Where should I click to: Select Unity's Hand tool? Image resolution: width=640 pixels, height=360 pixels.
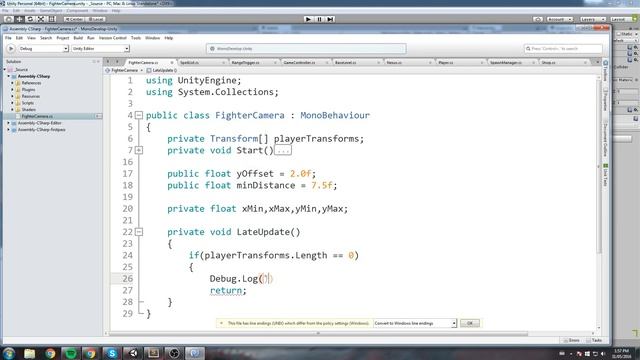8,19
